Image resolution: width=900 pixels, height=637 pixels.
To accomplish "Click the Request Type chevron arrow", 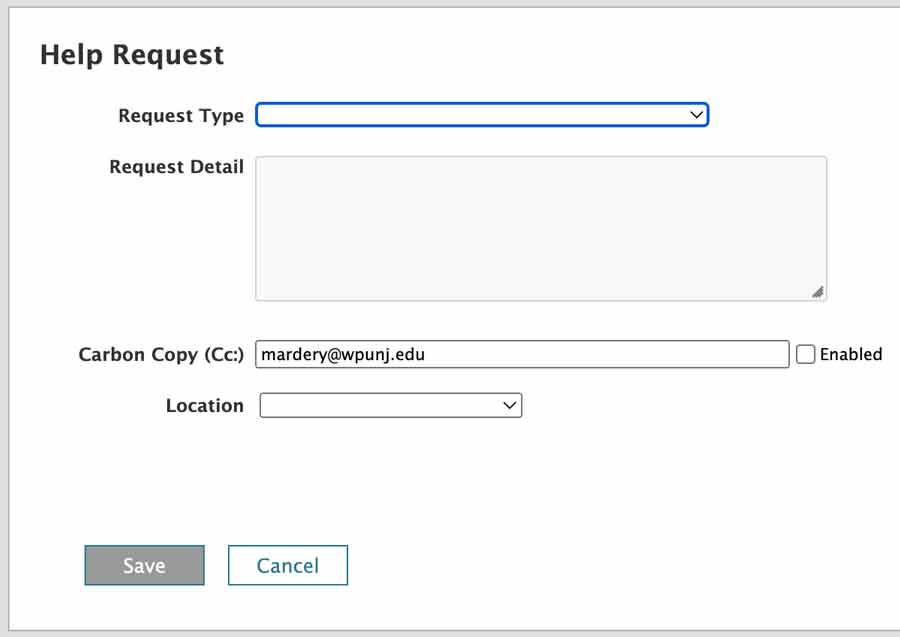I will [696, 115].
